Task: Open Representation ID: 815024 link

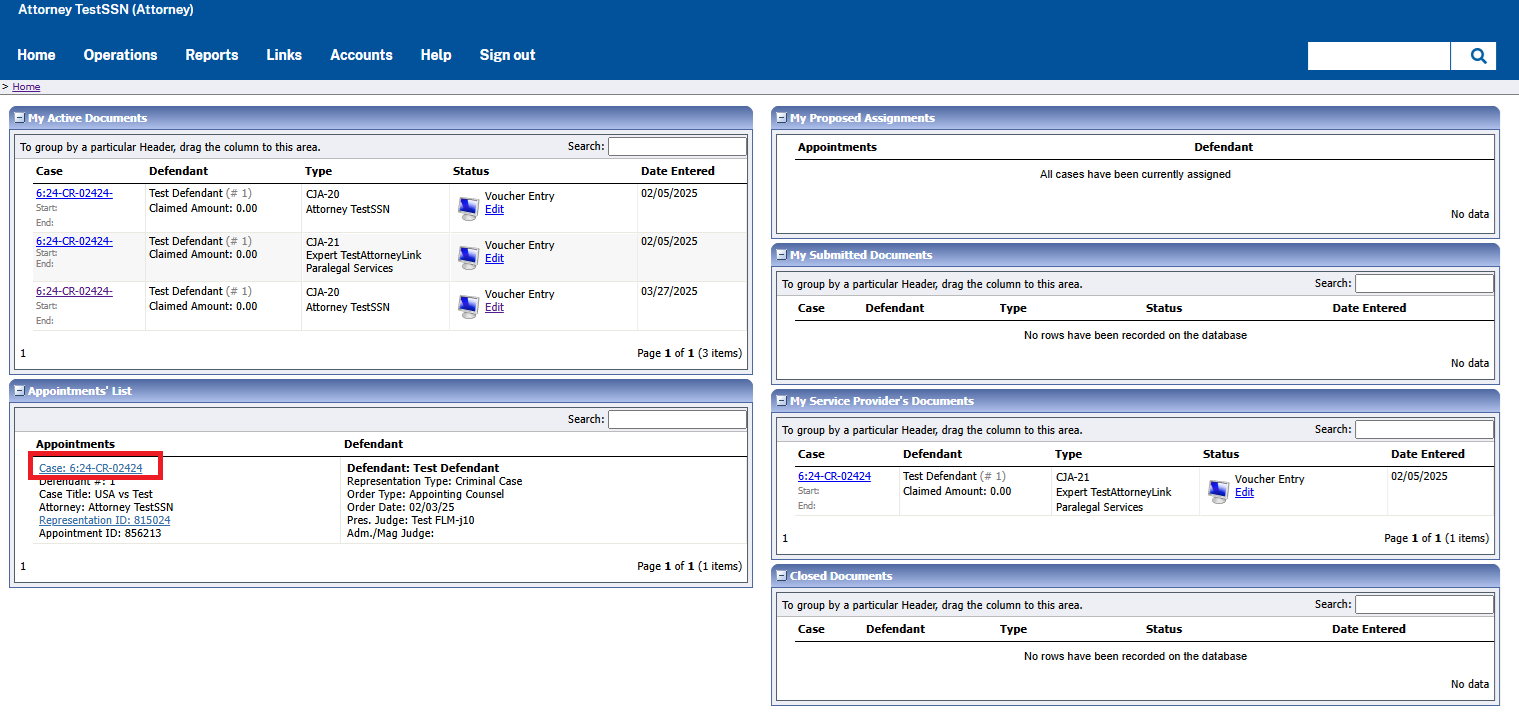Action: coord(104,520)
